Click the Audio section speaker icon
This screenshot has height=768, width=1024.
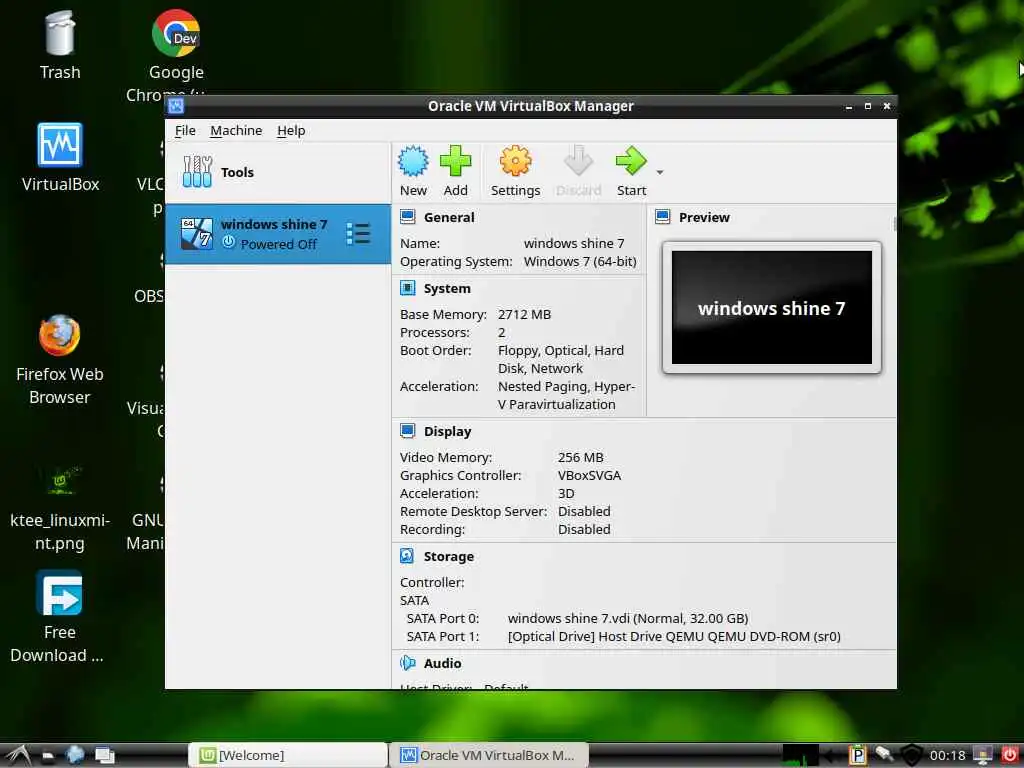[408, 663]
